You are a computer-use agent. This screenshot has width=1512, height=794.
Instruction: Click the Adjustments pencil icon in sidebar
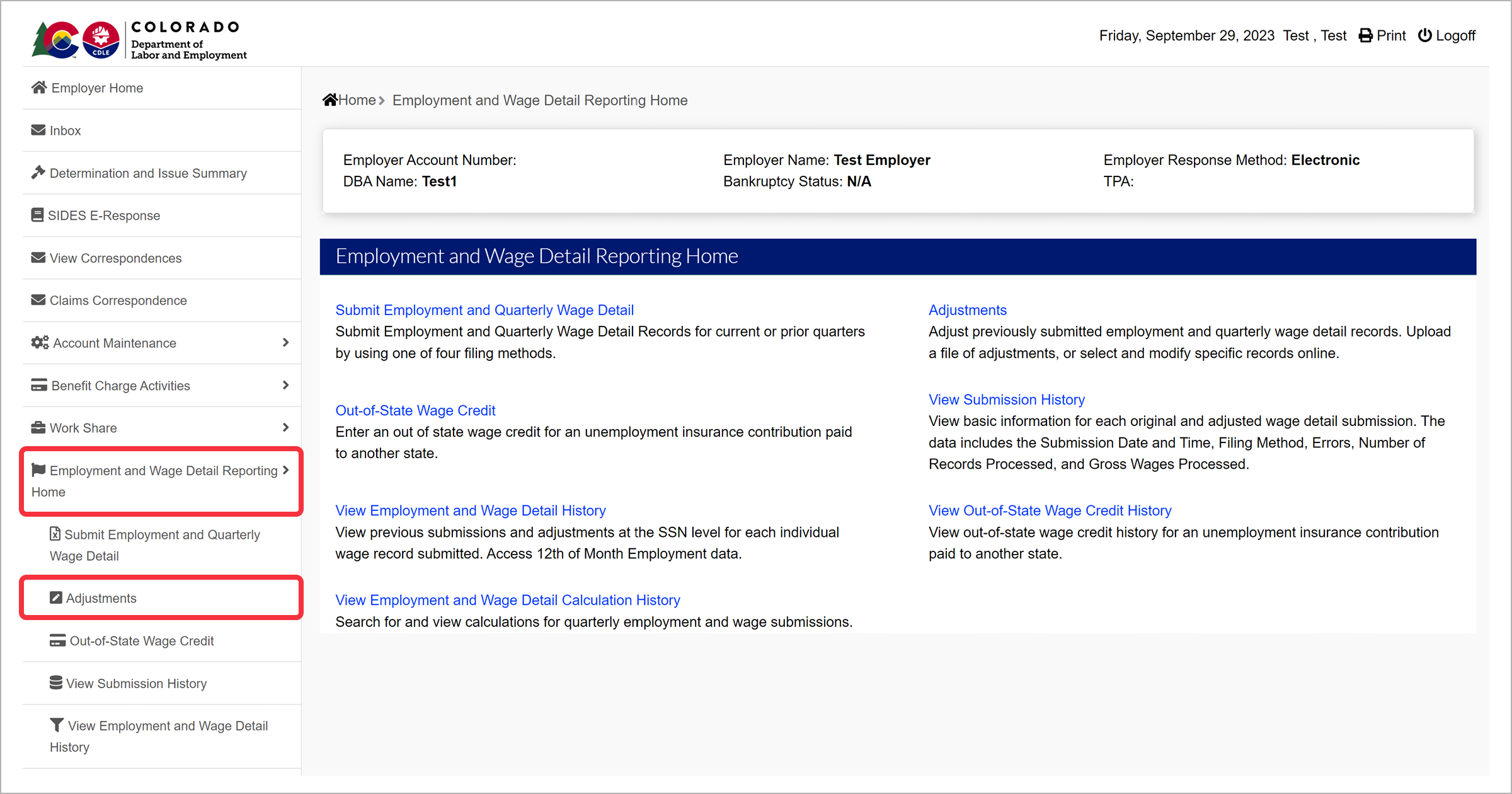(56, 598)
